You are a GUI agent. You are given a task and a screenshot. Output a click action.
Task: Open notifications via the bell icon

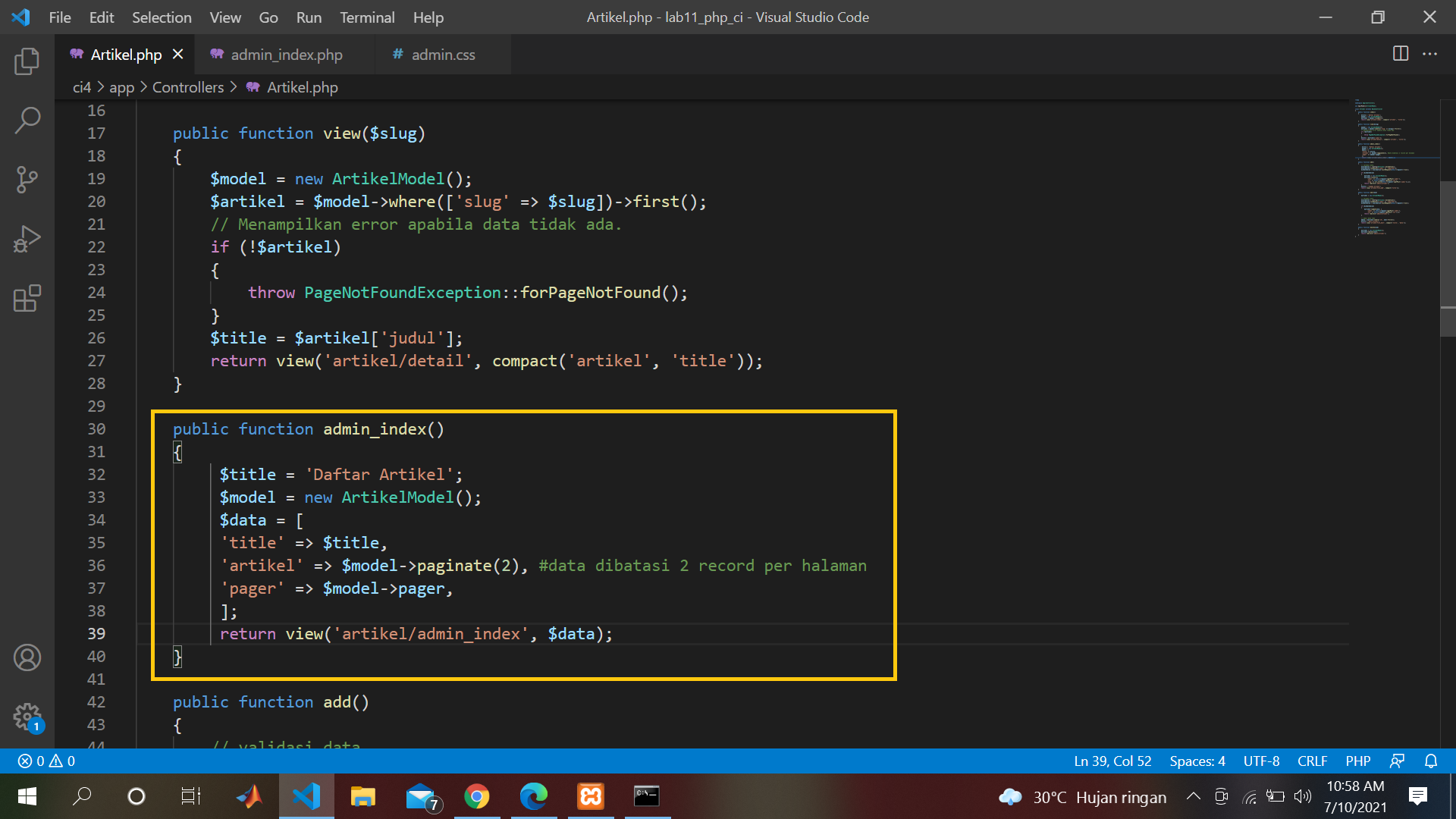(1430, 761)
